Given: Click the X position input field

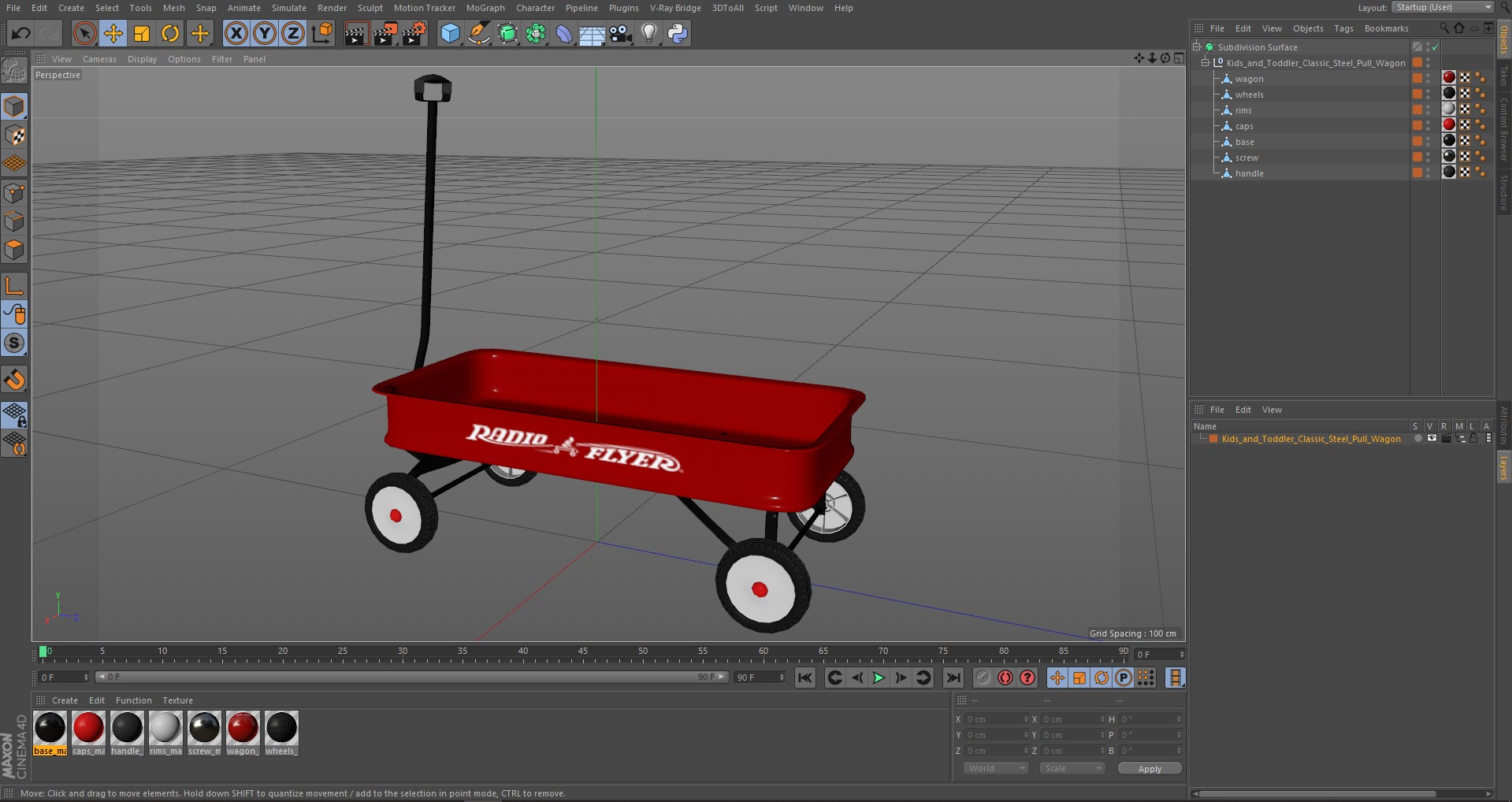Looking at the screenshot, I should [997, 719].
